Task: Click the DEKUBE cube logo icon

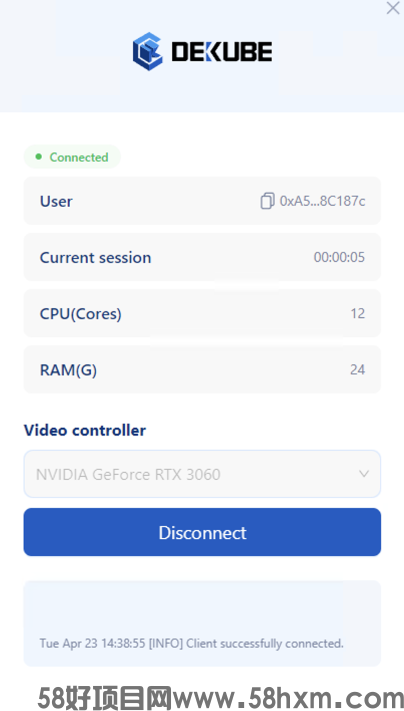Action: (x=147, y=51)
